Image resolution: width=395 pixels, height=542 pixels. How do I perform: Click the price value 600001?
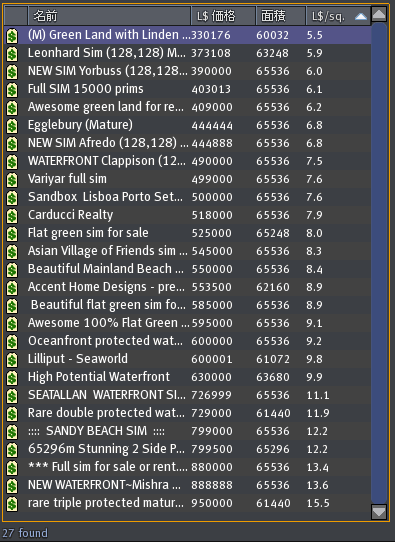(211, 359)
